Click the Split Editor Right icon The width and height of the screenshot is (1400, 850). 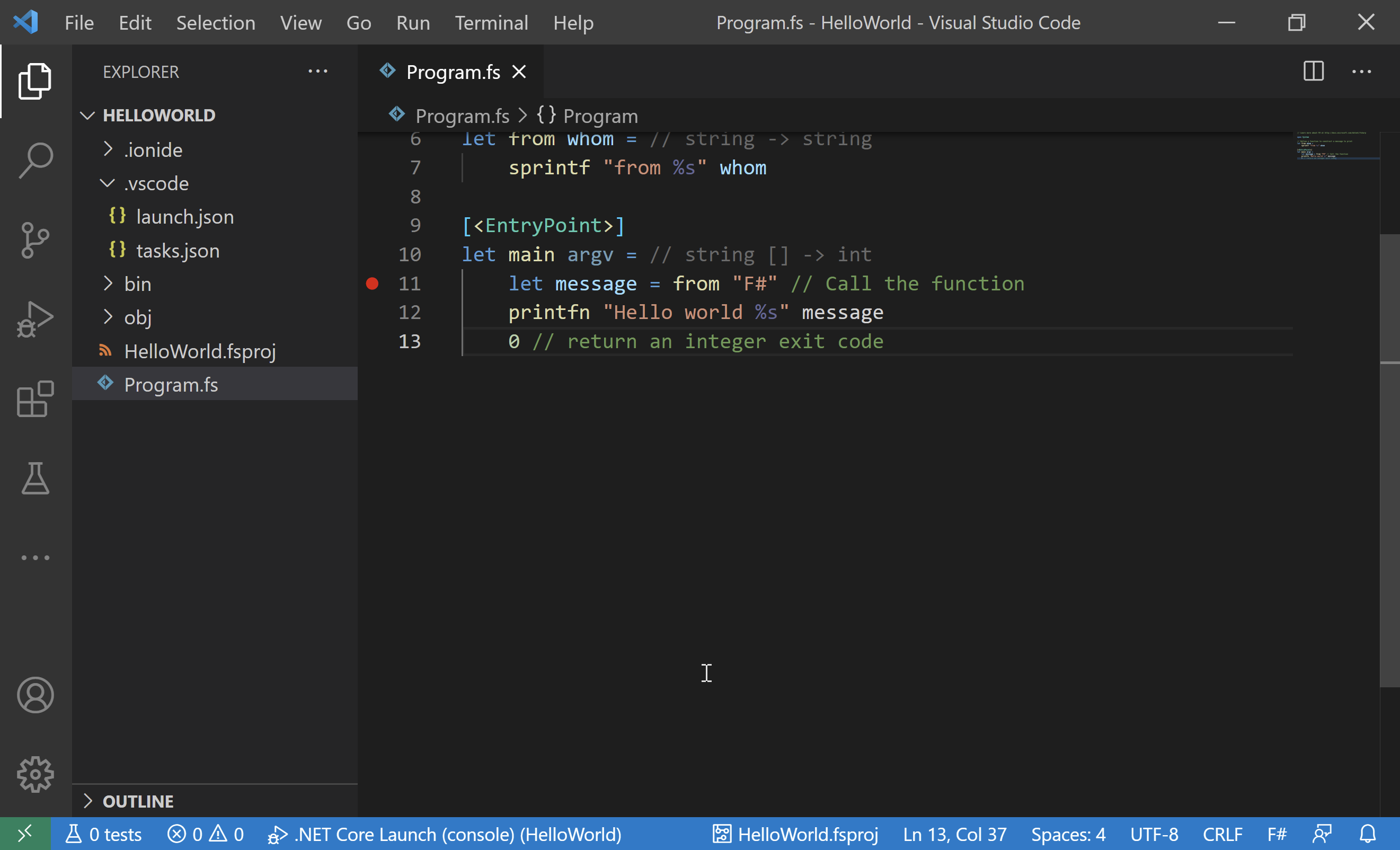pos(1313,72)
